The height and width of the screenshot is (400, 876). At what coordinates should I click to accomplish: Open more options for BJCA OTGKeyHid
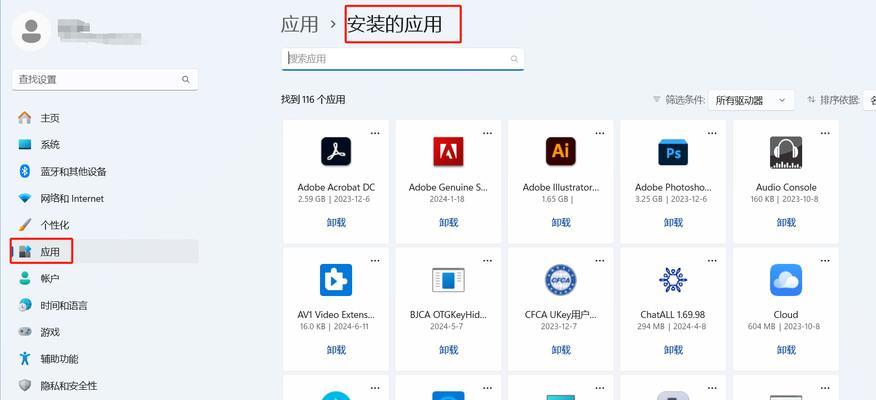487,260
